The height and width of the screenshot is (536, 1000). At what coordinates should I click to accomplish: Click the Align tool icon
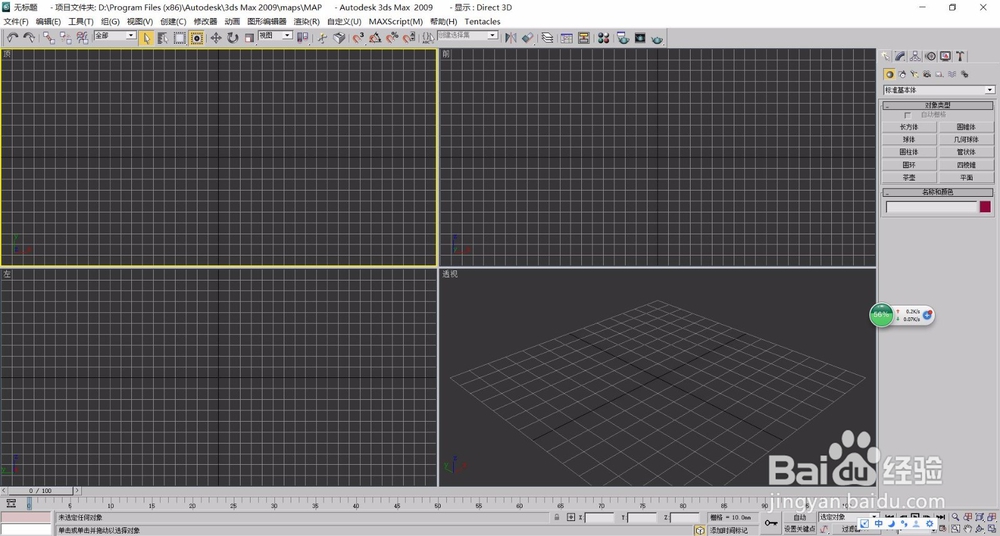tap(527, 38)
